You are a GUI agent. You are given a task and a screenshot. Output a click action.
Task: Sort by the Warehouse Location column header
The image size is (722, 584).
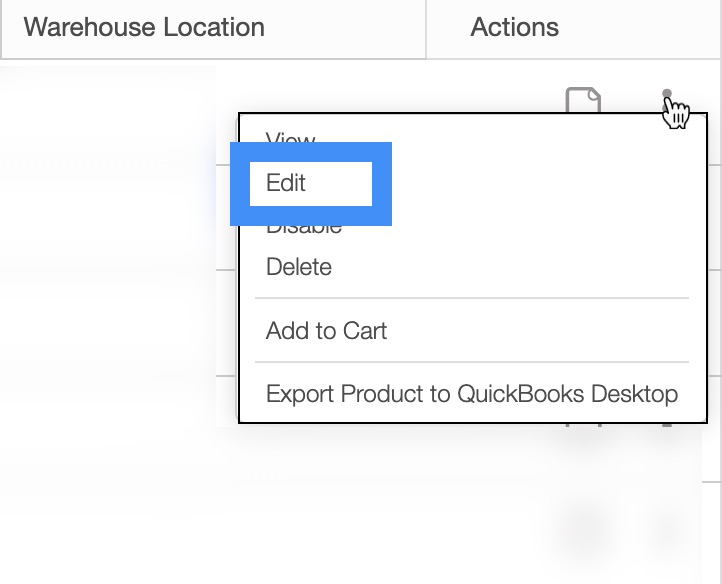(x=144, y=27)
